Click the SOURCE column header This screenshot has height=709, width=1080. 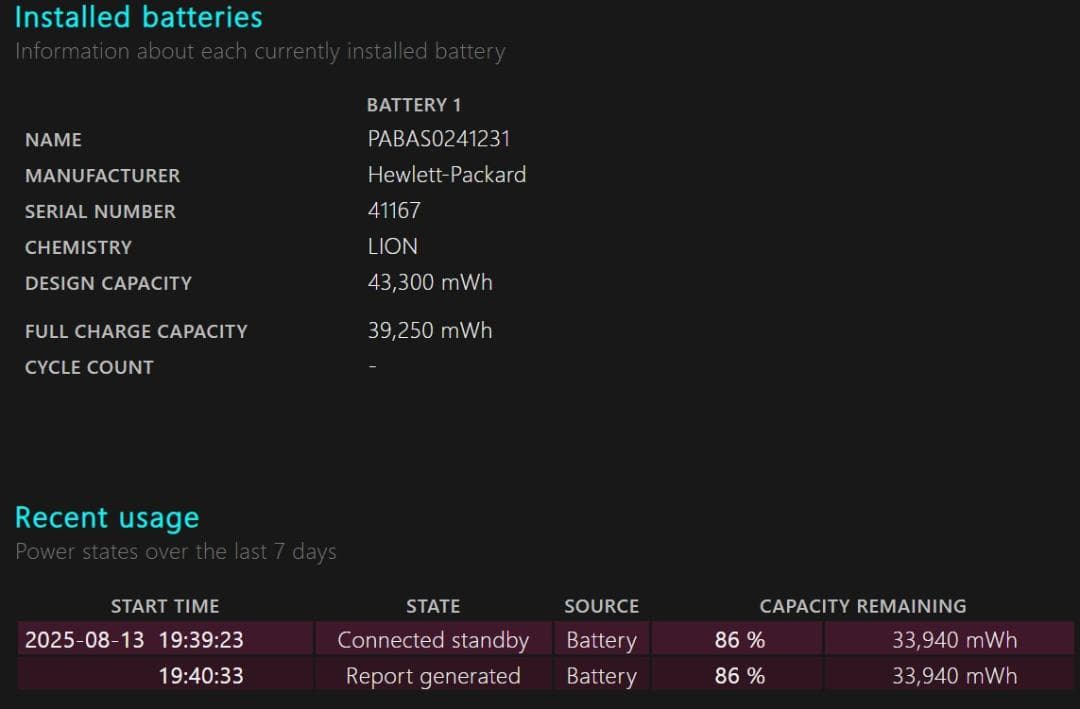pyautogui.click(x=601, y=606)
